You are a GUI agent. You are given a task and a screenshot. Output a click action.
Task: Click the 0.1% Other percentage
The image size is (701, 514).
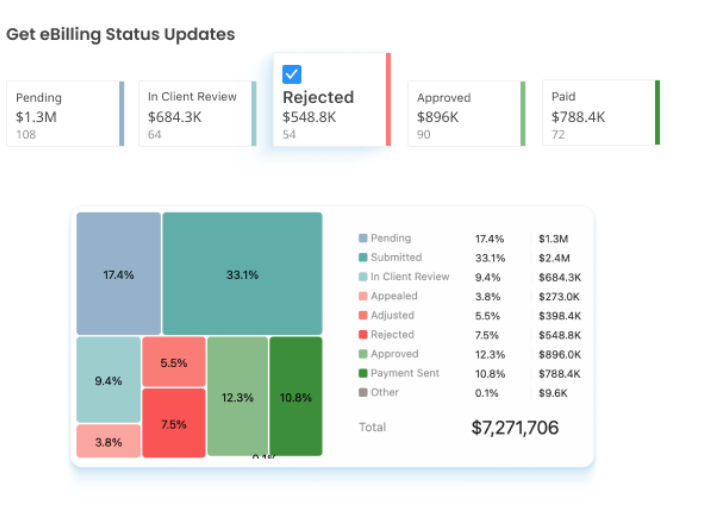[x=486, y=393]
